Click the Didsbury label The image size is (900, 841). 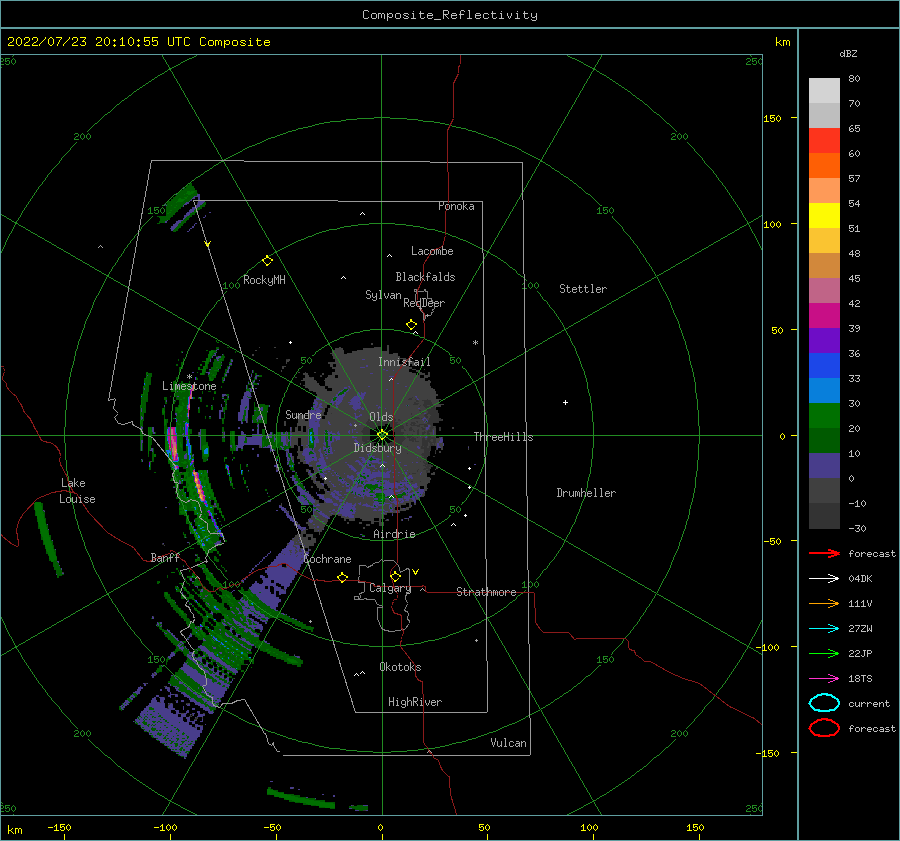(x=378, y=448)
